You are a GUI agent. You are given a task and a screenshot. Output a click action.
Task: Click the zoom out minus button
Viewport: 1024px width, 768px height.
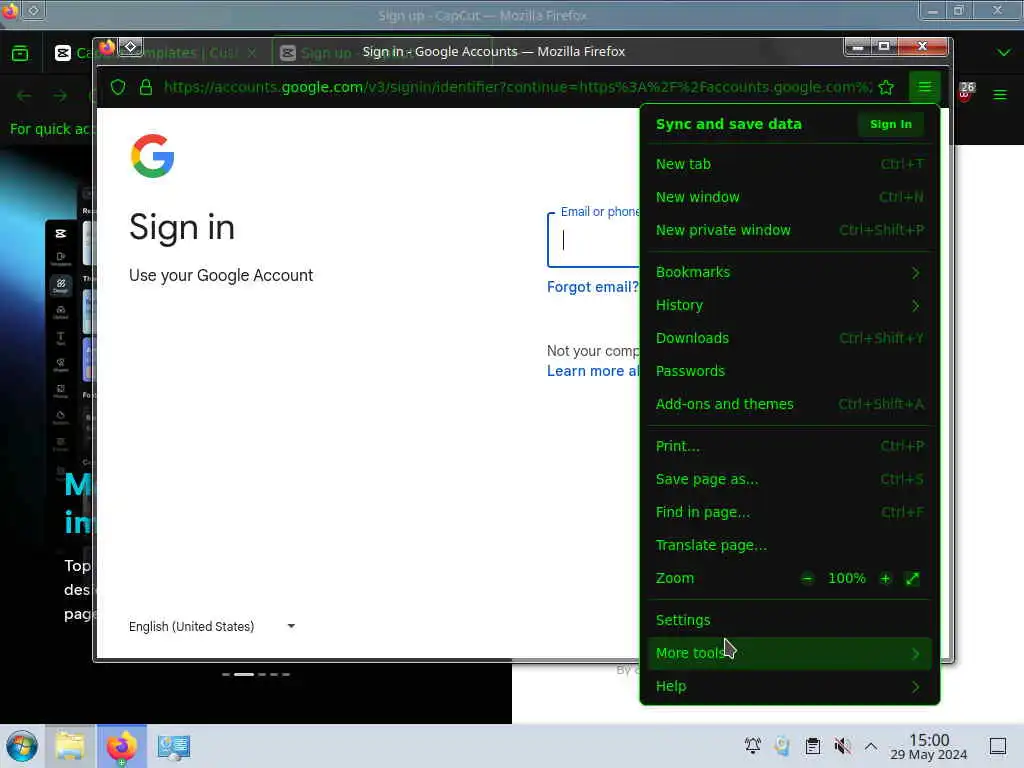coord(808,579)
